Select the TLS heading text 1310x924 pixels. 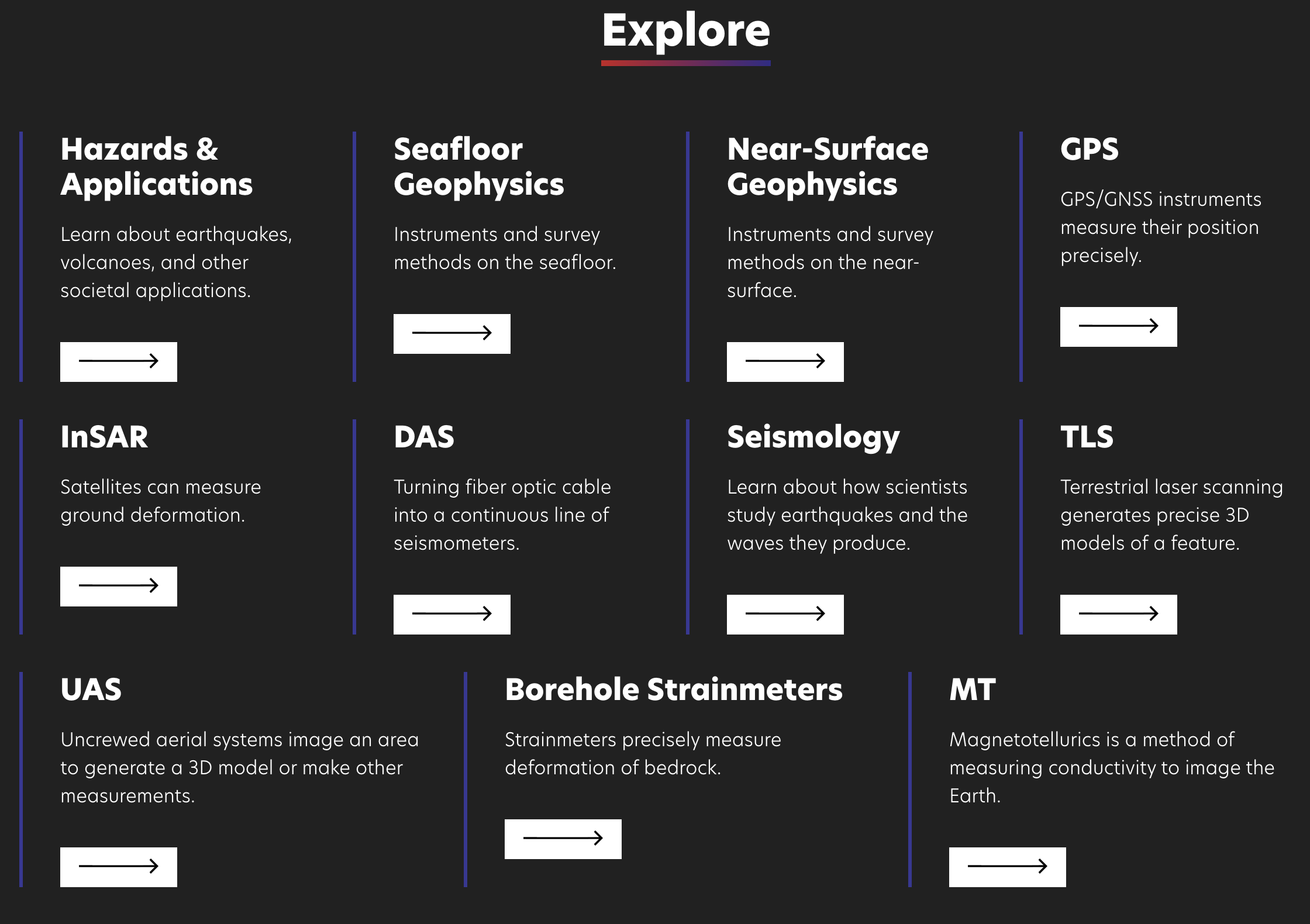1087,437
